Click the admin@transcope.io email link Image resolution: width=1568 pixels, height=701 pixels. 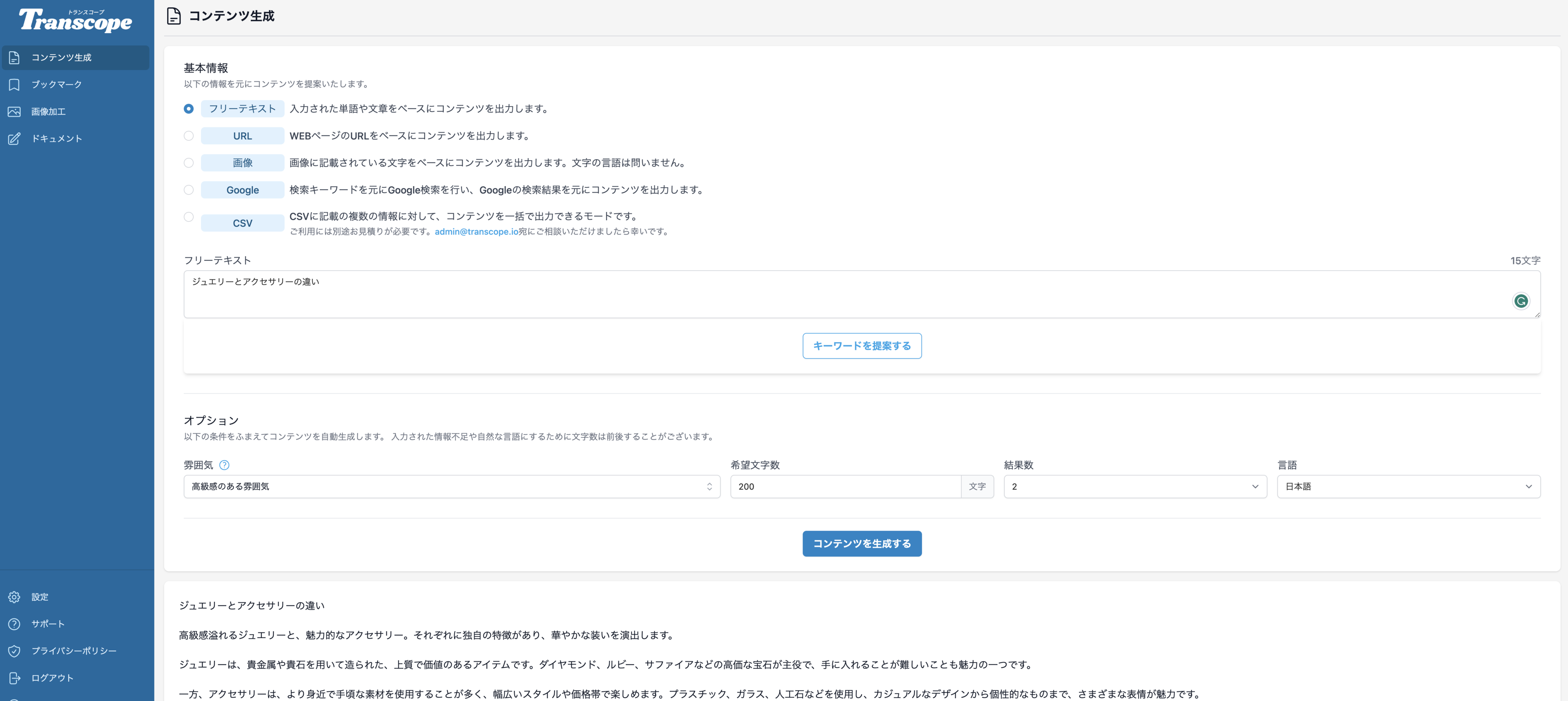pos(476,231)
